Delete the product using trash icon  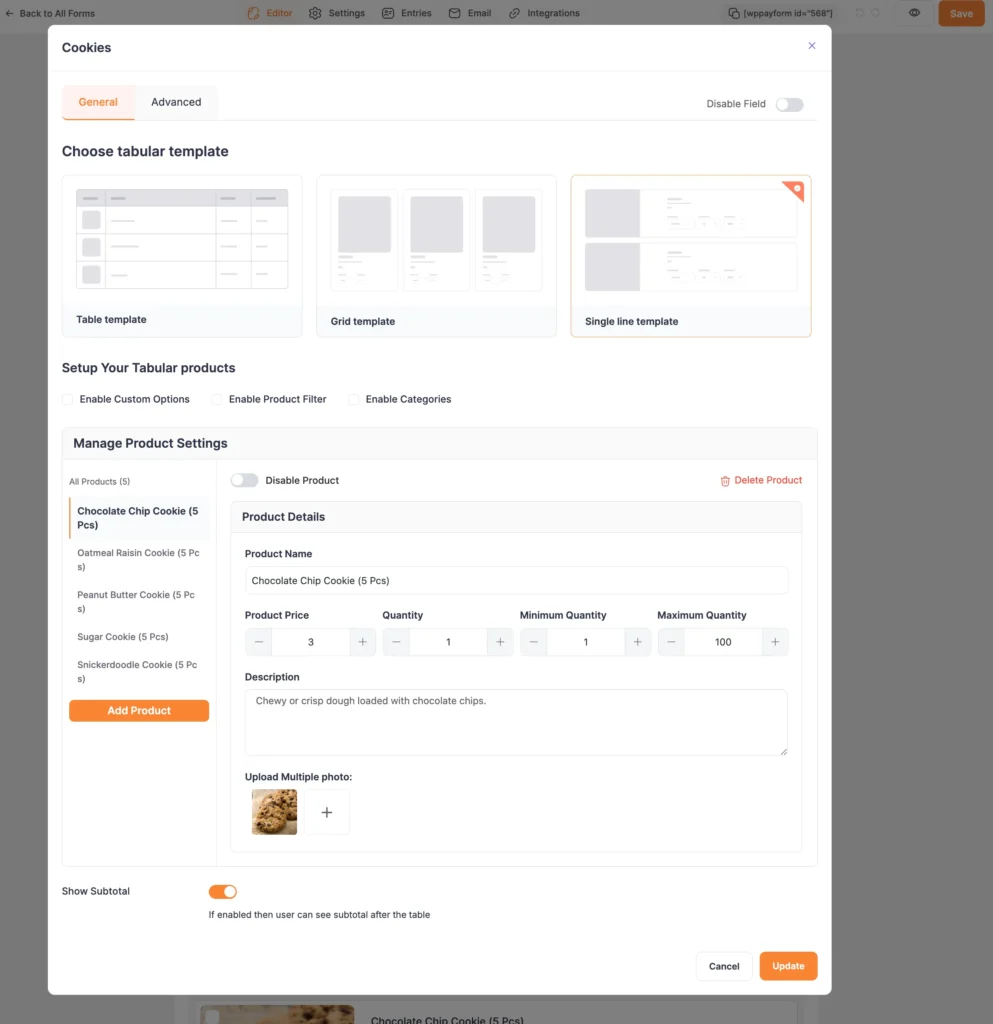(726, 480)
